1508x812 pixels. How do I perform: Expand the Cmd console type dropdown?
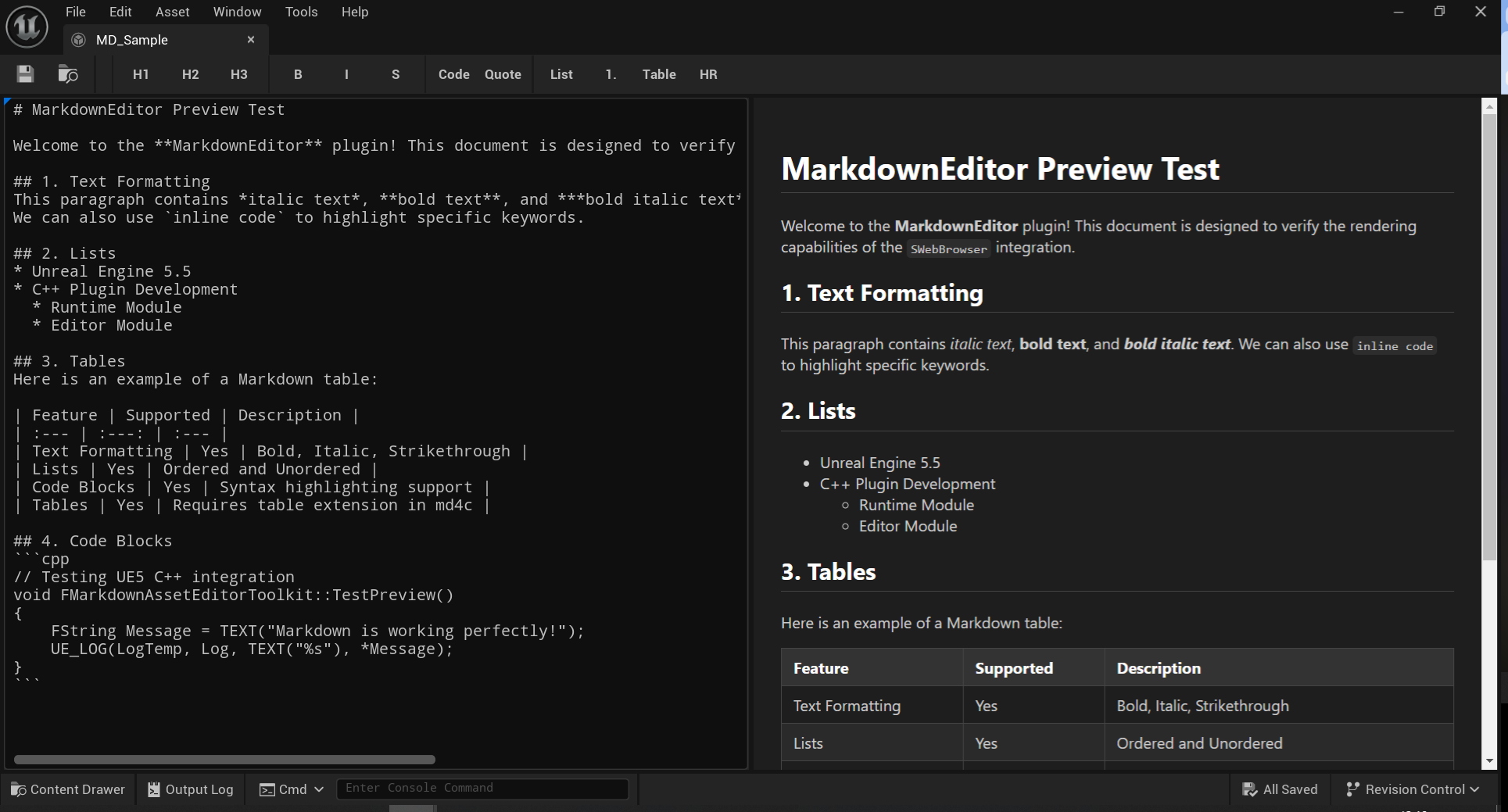[320, 789]
